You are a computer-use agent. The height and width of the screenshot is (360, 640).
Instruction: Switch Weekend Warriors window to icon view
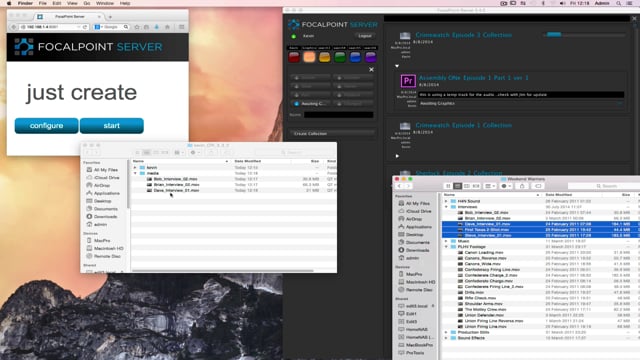click(x=448, y=186)
